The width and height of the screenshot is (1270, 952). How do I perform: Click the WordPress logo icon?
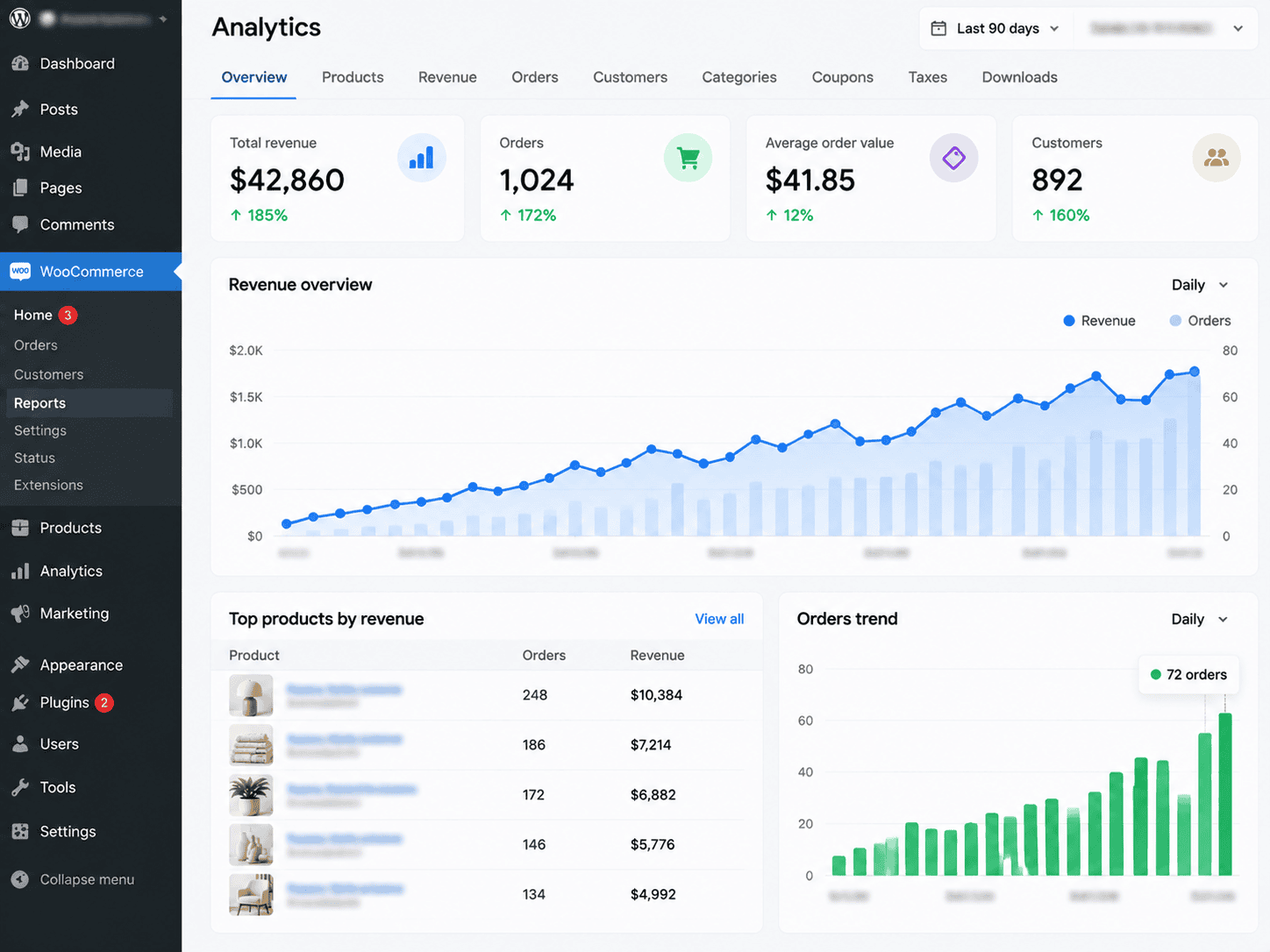pos(20,18)
